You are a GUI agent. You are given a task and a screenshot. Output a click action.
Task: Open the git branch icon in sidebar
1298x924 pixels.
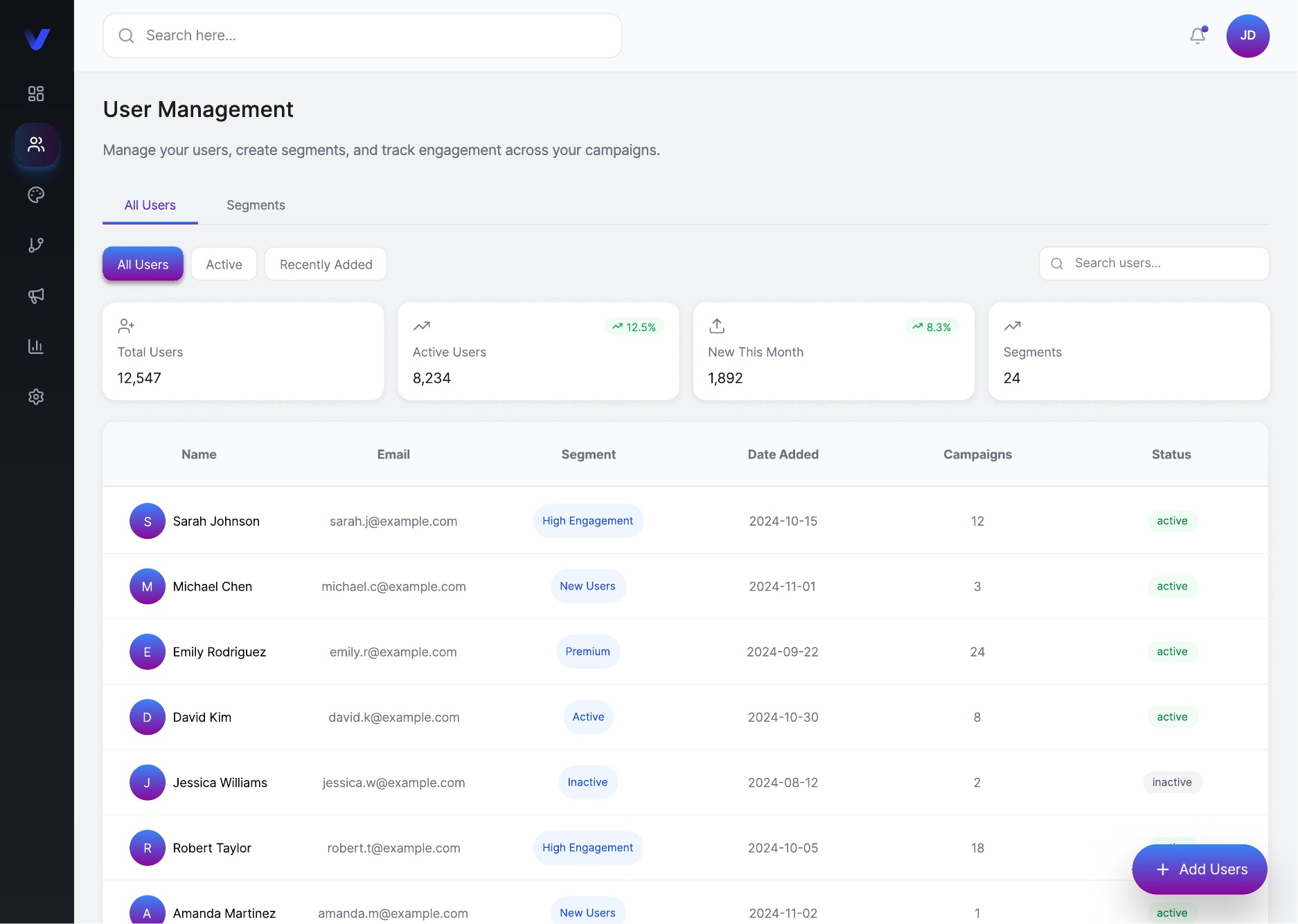click(x=36, y=245)
